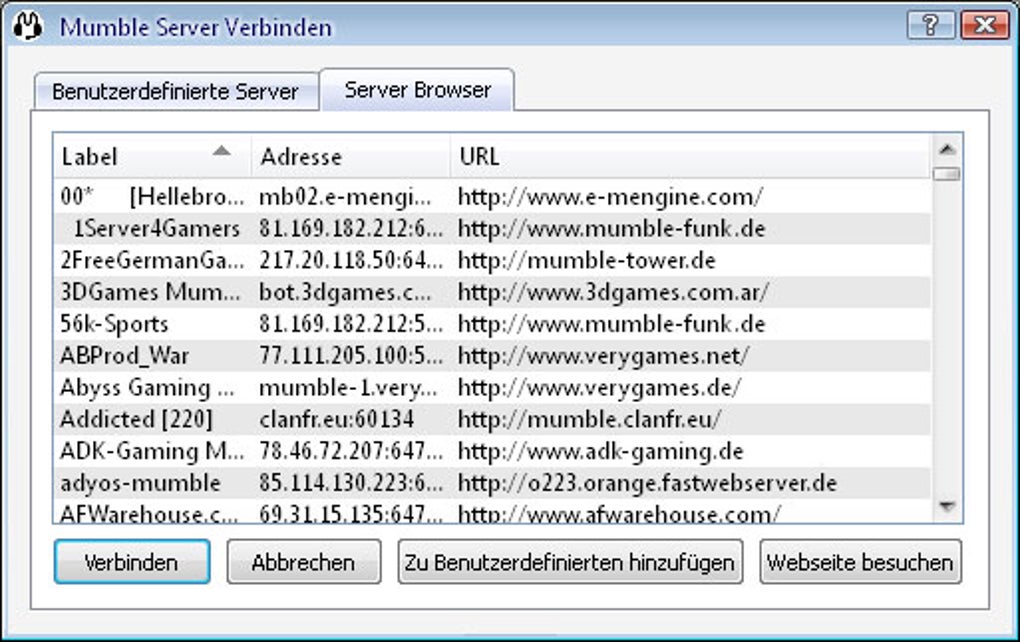Select the Addicted [220] server entry
1020x642 pixels.
coord(492,420)
